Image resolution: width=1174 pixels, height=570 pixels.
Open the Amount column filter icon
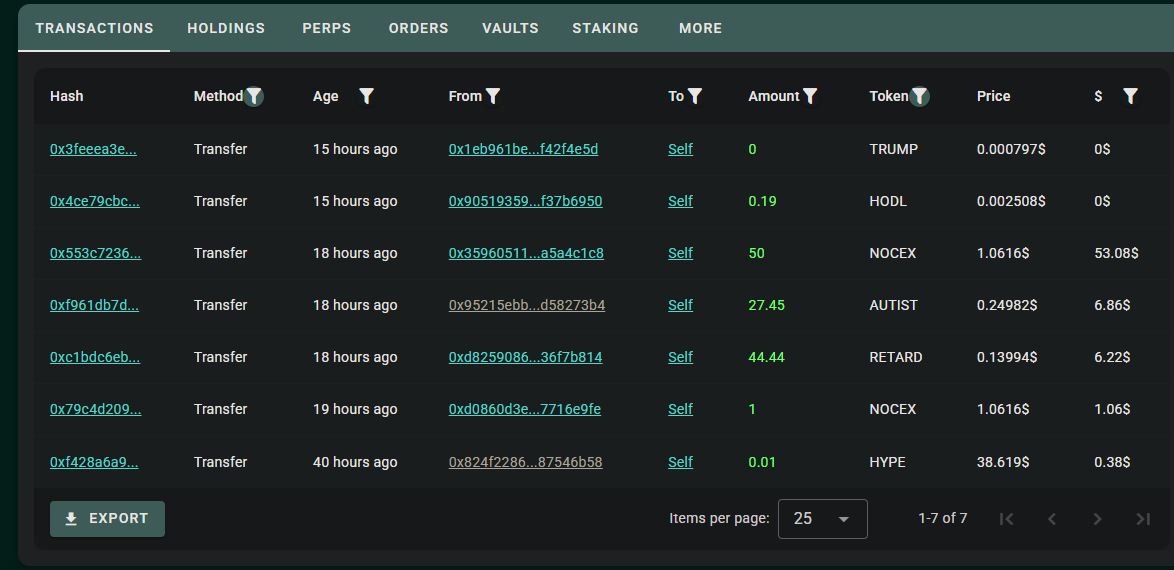click(x=810, y=96)
